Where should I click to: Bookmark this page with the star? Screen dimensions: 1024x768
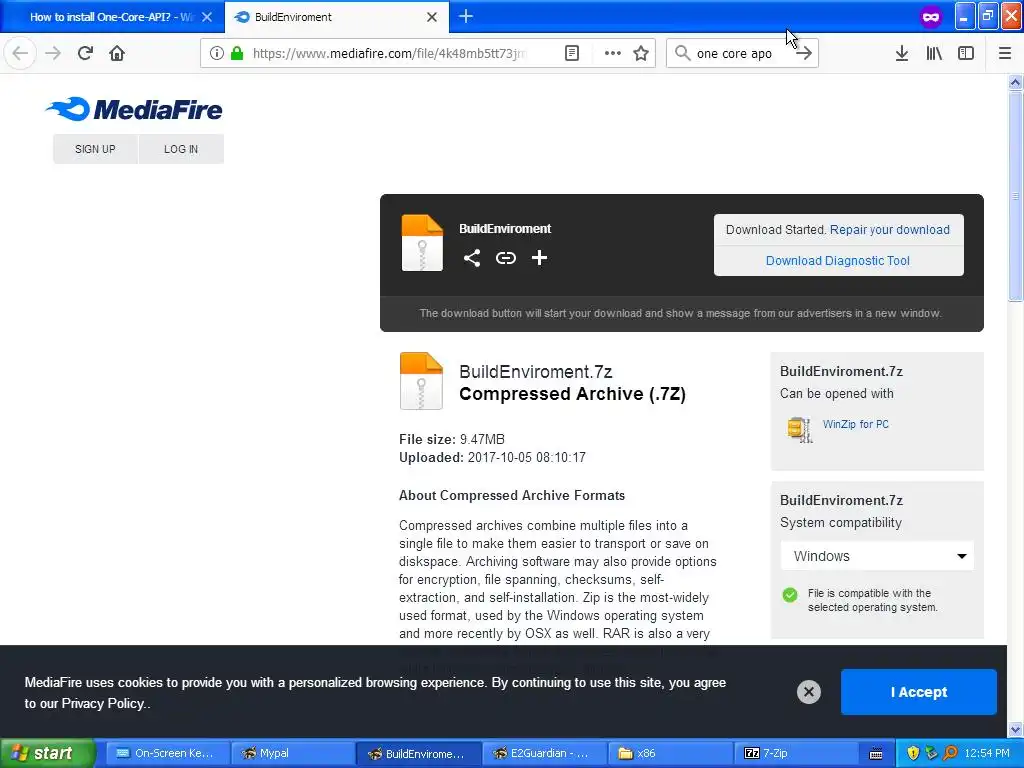[x=641, y=53]
